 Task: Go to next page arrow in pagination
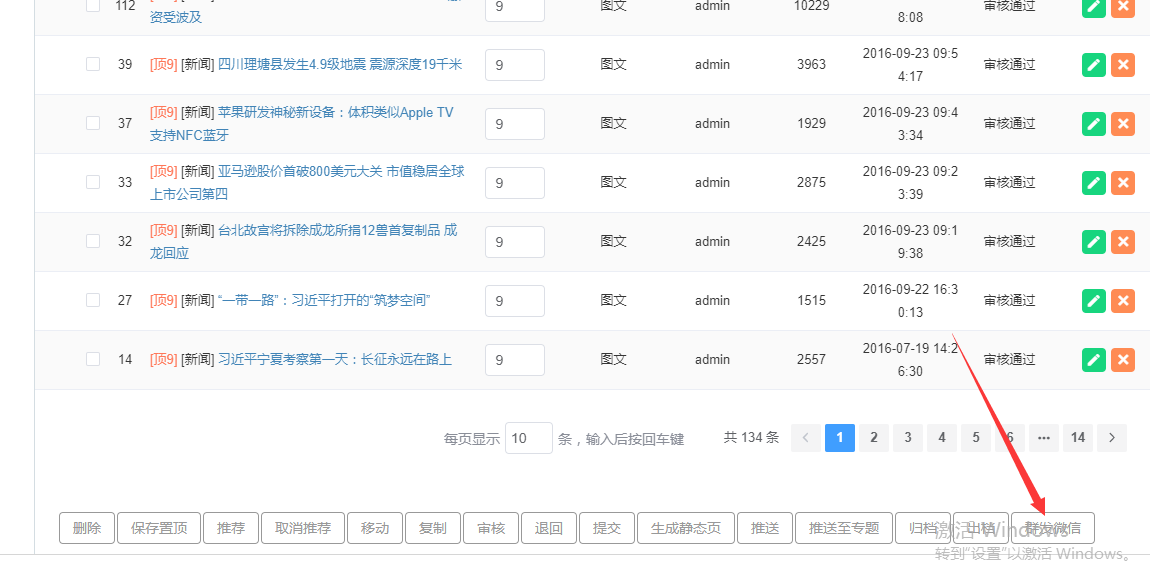pos(1112,438)
